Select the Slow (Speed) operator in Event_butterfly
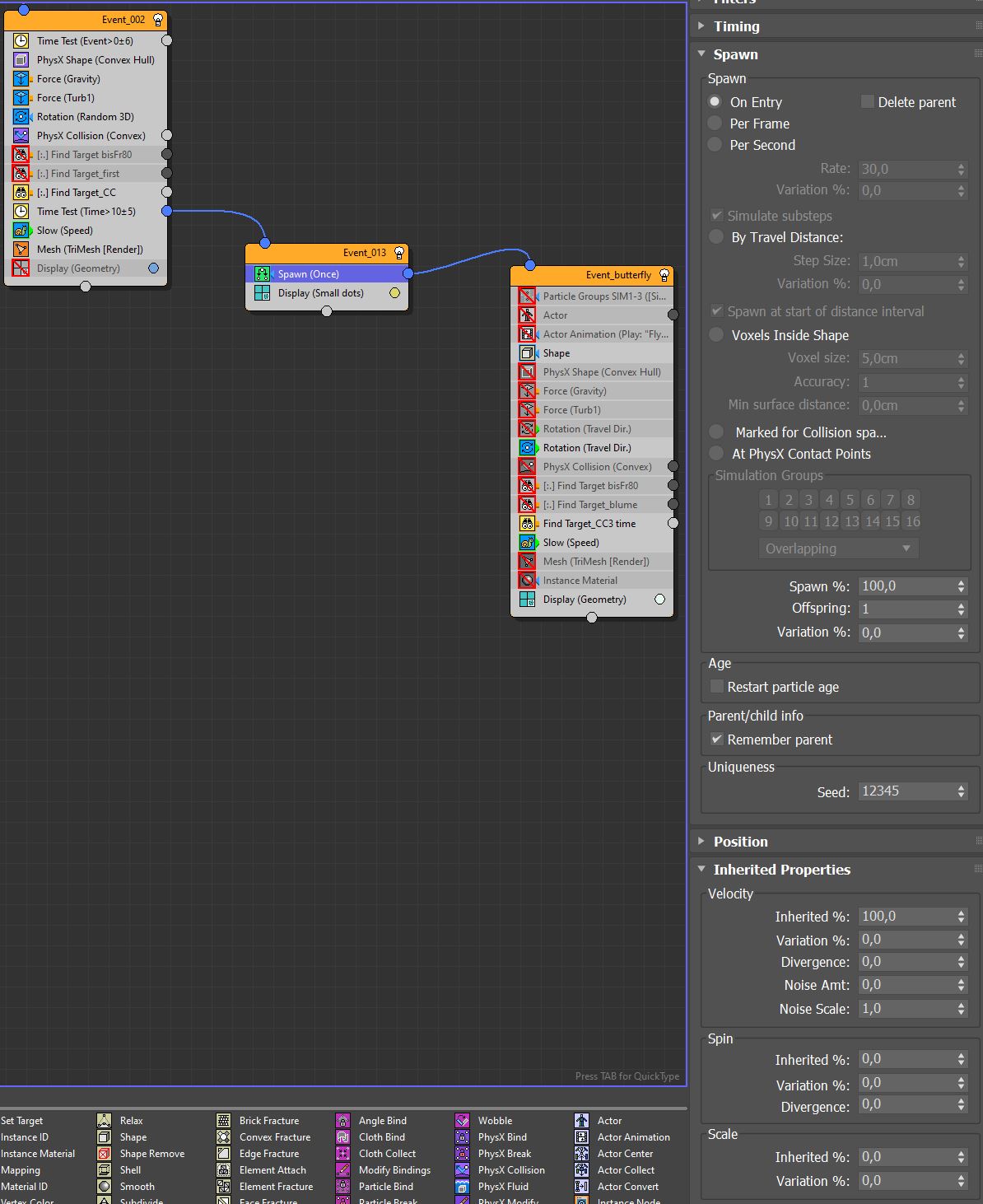Viewport: 983px width, 1204px height. click(571, 543)
